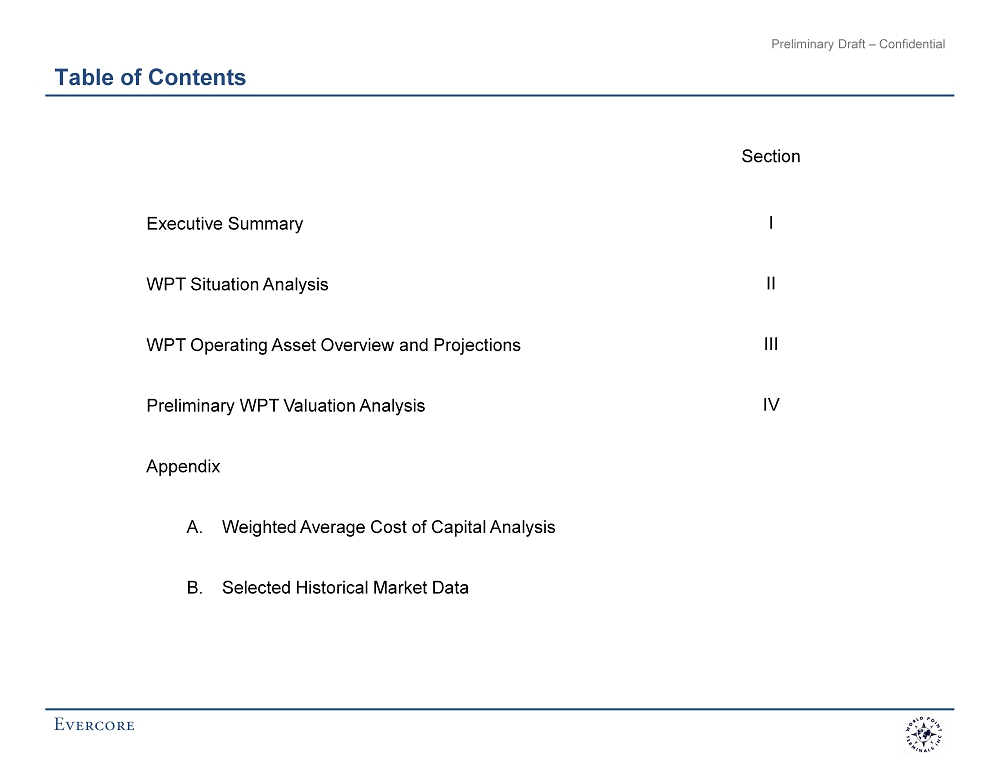1000x774 pixels.
Task: Select the WPT Situation Analysis entry
Action: pos(237,285)
